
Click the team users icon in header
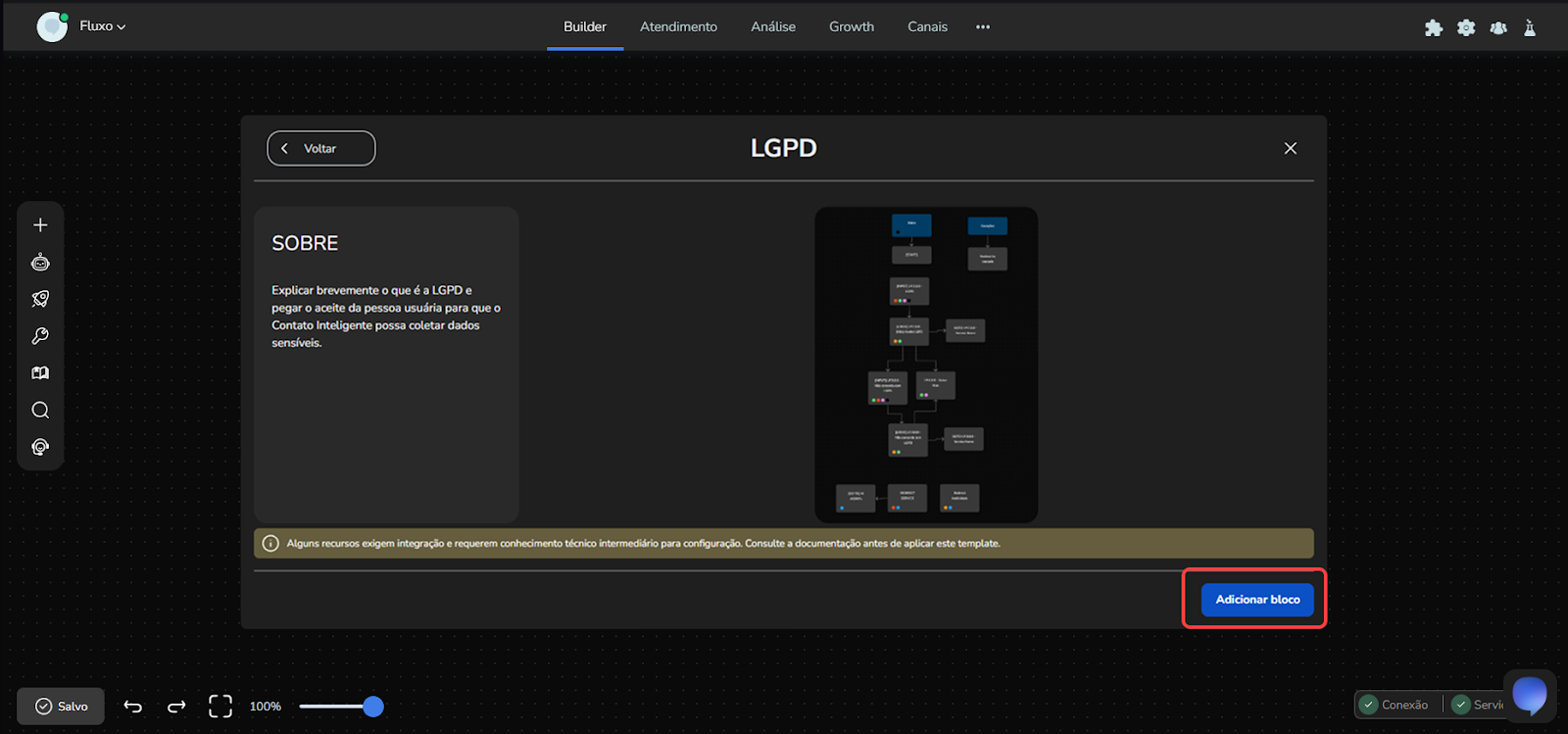[x=1498, y=27]
